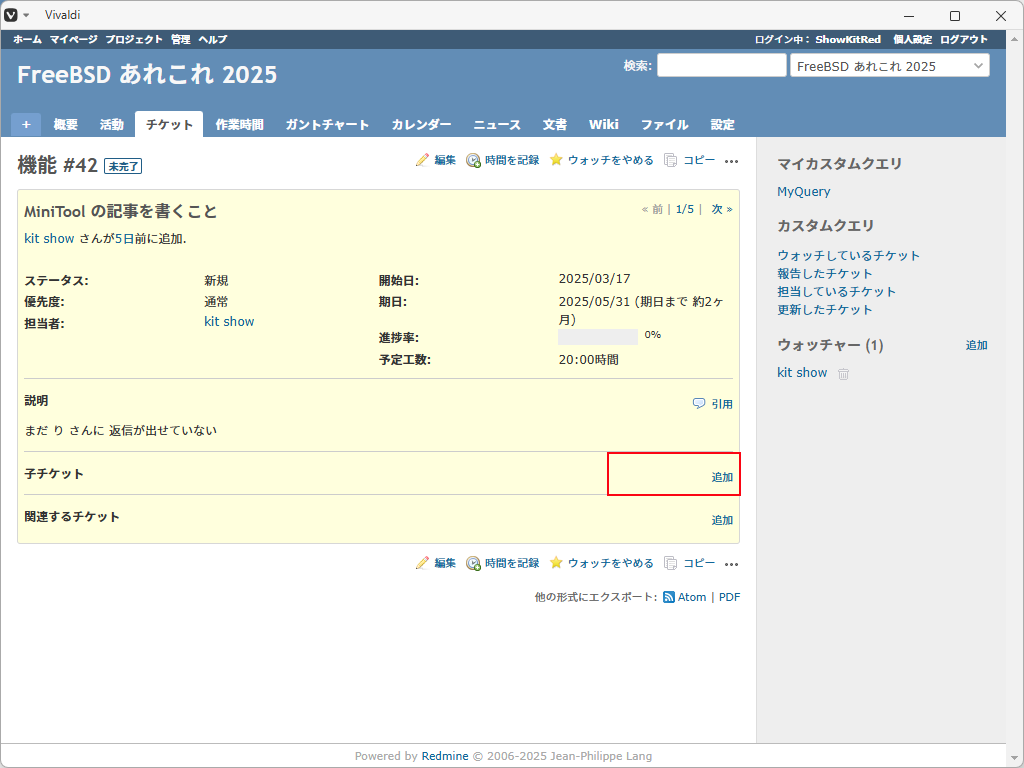Open the ニュース tab
Image resolution: width=1024 pixels, height=768 pixels.
pyautogui.click(x=497, y=124)
